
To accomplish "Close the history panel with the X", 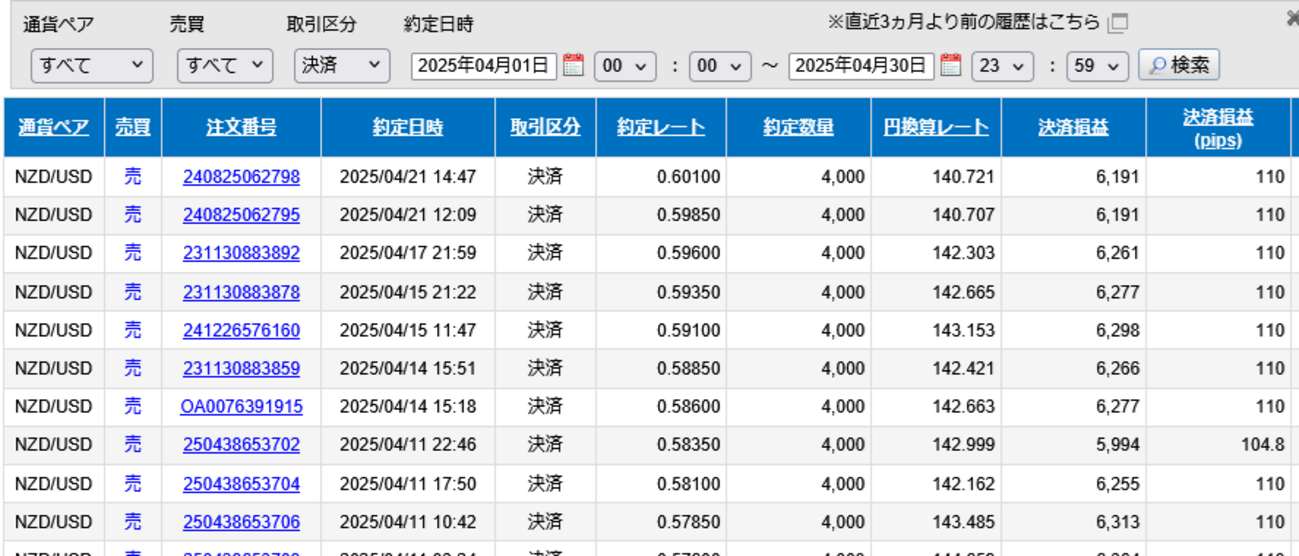I will tap(1292, 17).
